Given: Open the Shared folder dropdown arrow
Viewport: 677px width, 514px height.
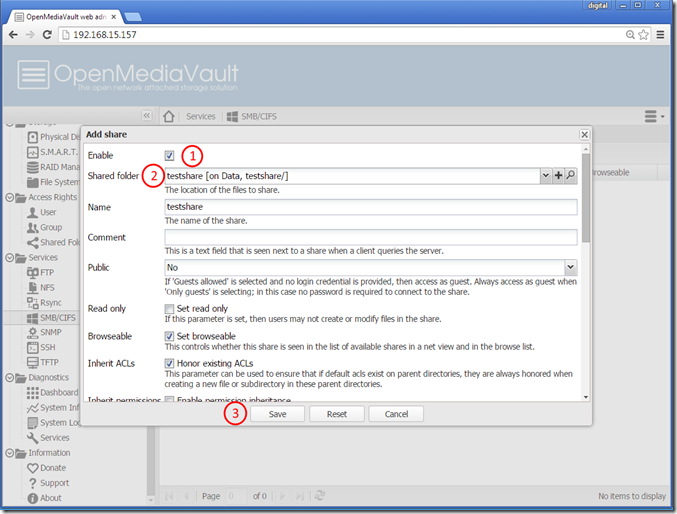Looking at the screenshot, I should [546, 175].
